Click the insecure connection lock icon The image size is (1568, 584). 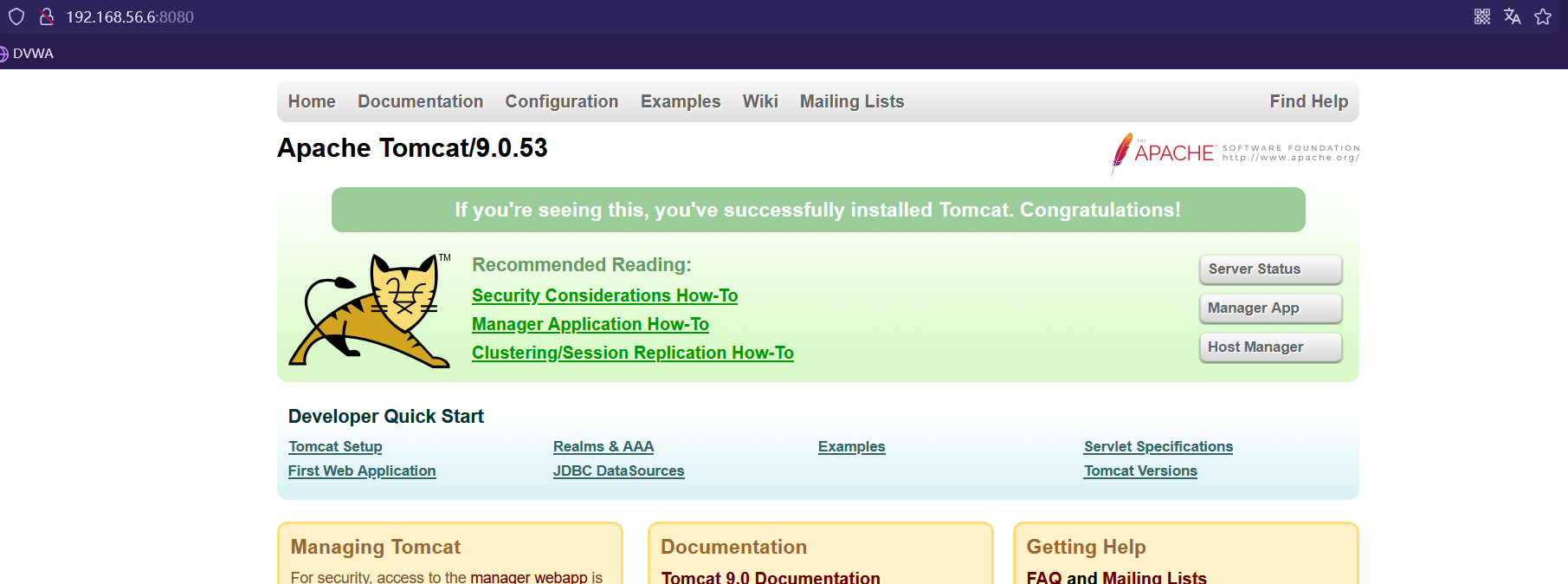click(x=47, y=16)
